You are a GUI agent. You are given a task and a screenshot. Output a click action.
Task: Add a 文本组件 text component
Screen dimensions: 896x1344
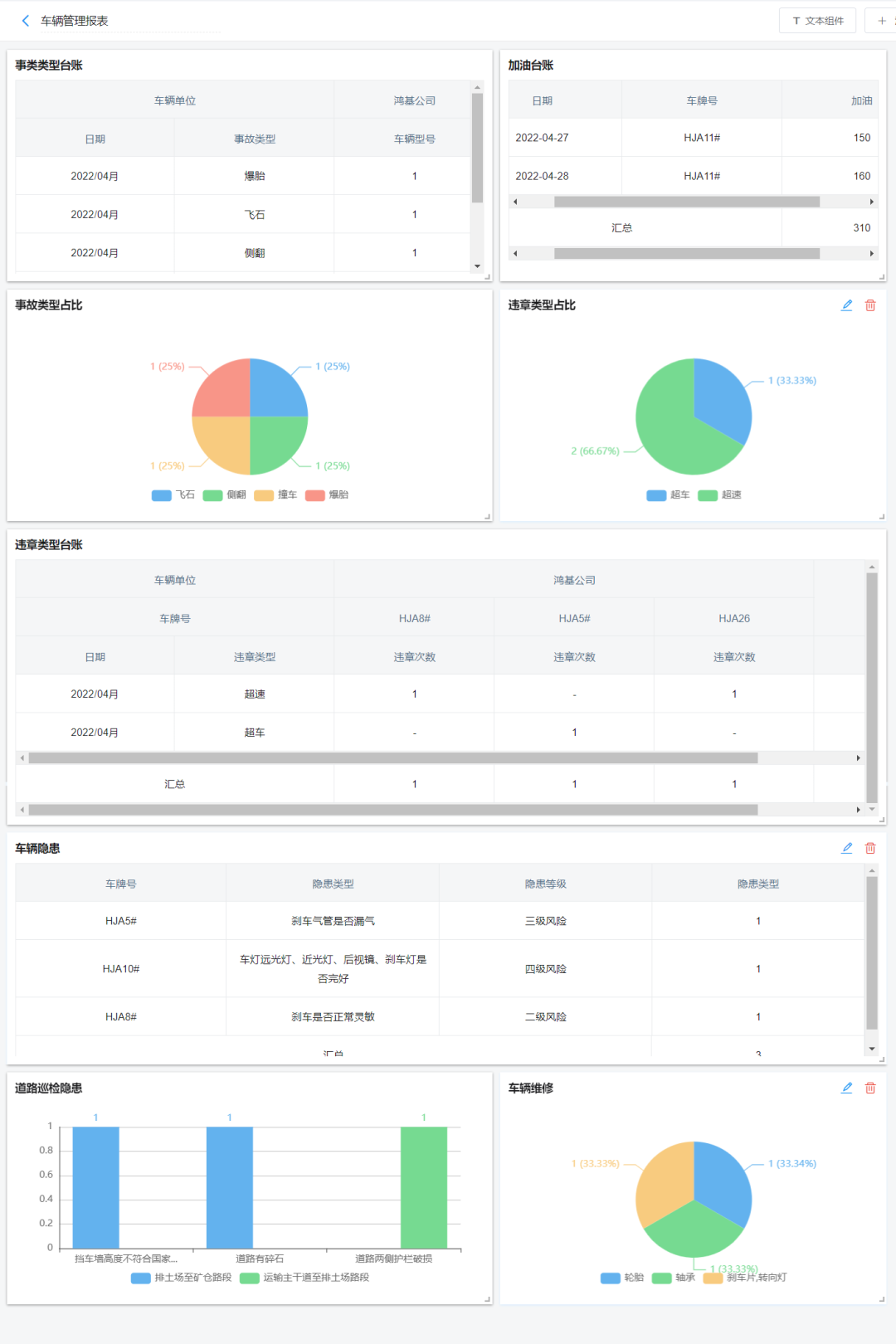(x=817, y=21)
